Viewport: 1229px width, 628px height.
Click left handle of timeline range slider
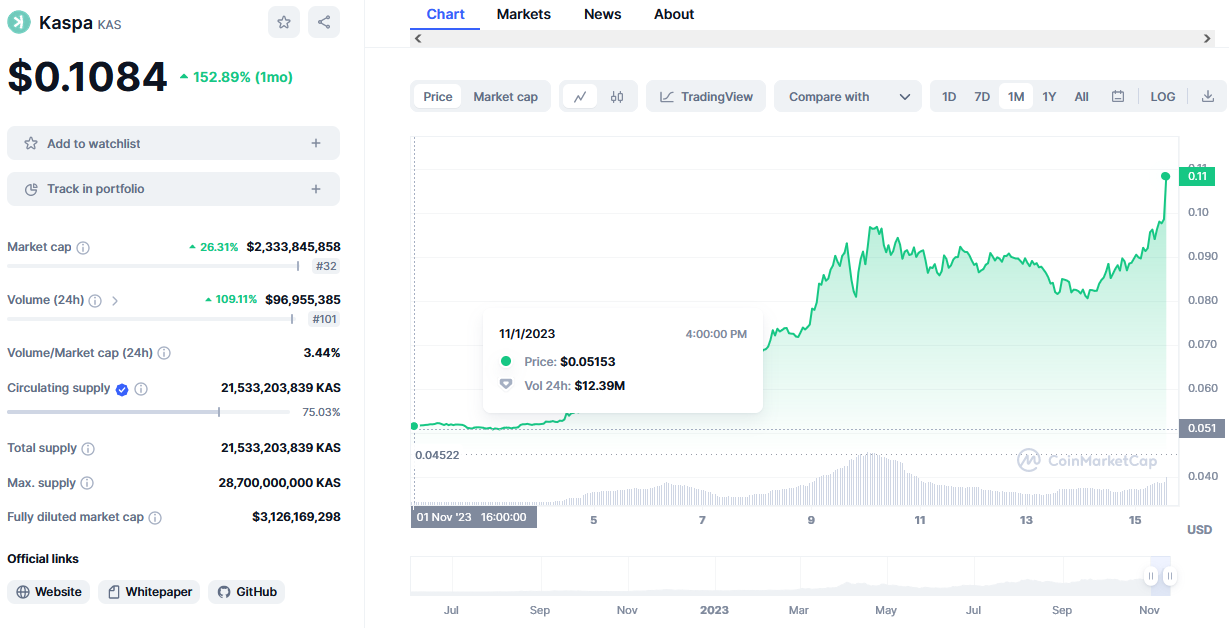pyautogui.click(x=1151, y=576)
